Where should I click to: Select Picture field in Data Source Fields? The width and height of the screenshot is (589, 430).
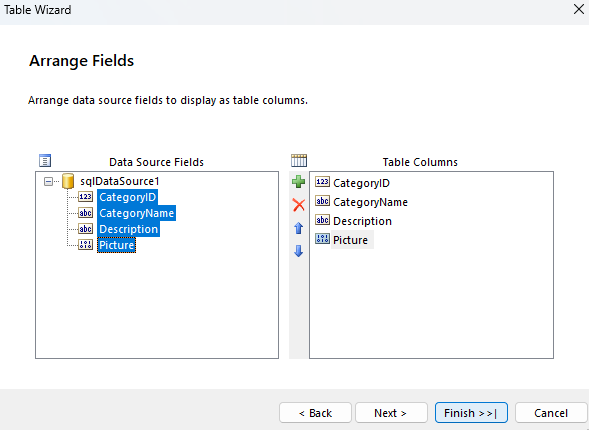pyautogui.click(x=116, y=245)
